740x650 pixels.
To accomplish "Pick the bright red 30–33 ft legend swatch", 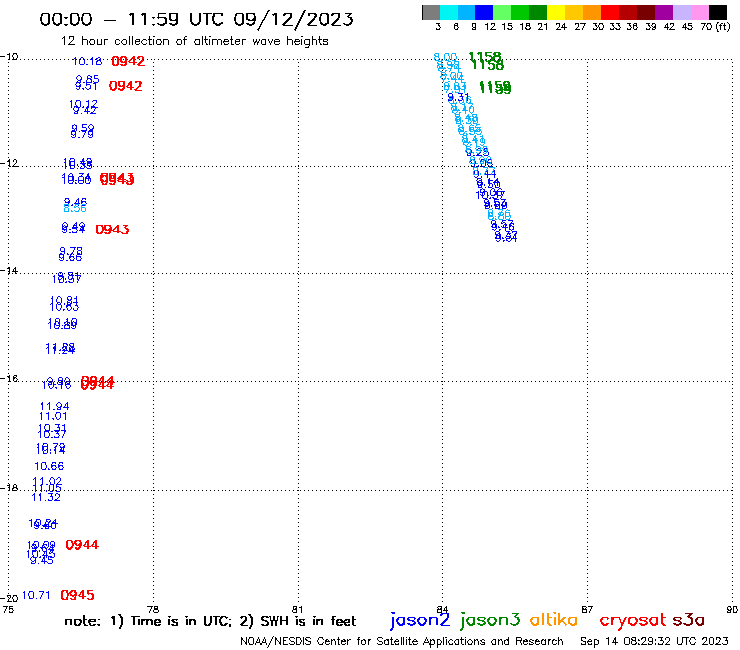I will click(610, 12).
